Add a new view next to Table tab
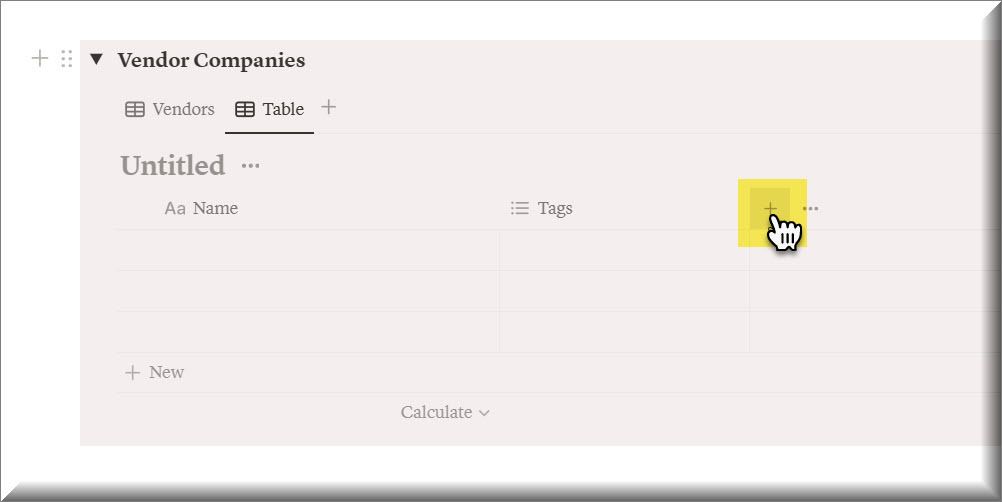The width and height of the screenshot is (1002, 502). [x=328, y=108]
